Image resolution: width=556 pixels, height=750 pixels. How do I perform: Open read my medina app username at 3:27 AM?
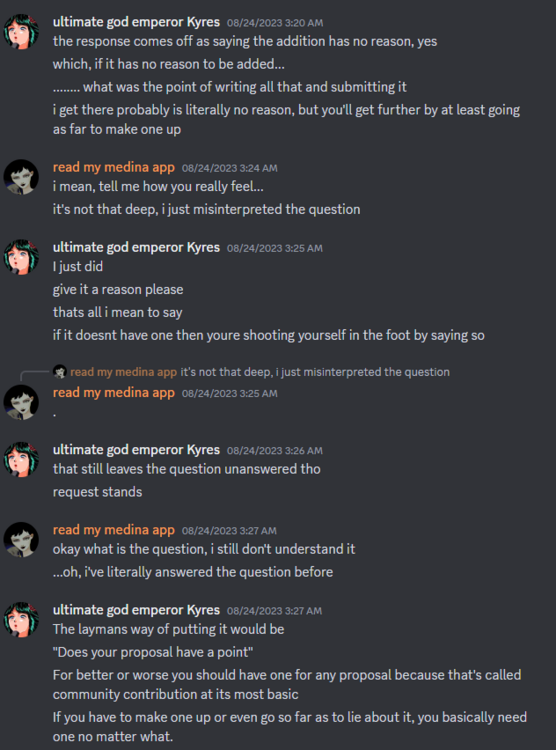(x=114, y=530)
